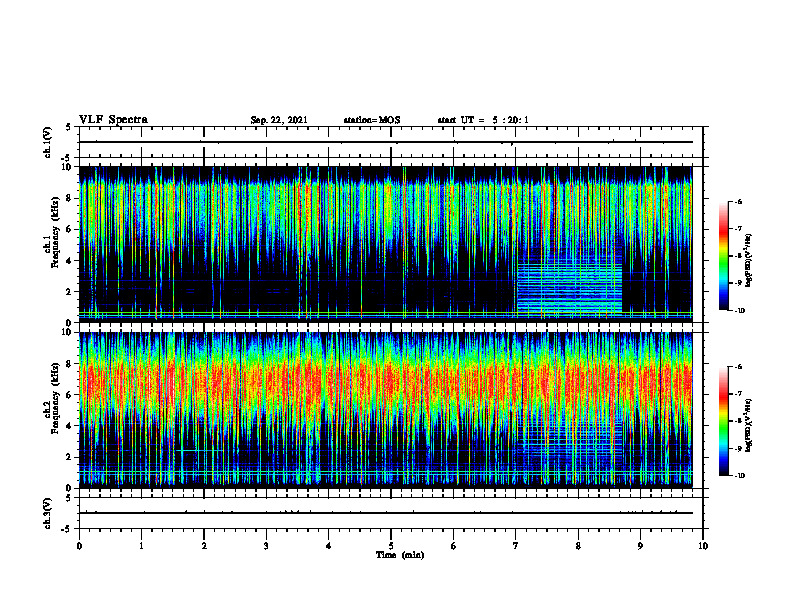Click the blue striped interference block in ch.1 spectrogram
Image resolution: width=792 pixels, height=612 pixels.
(569, 287)
